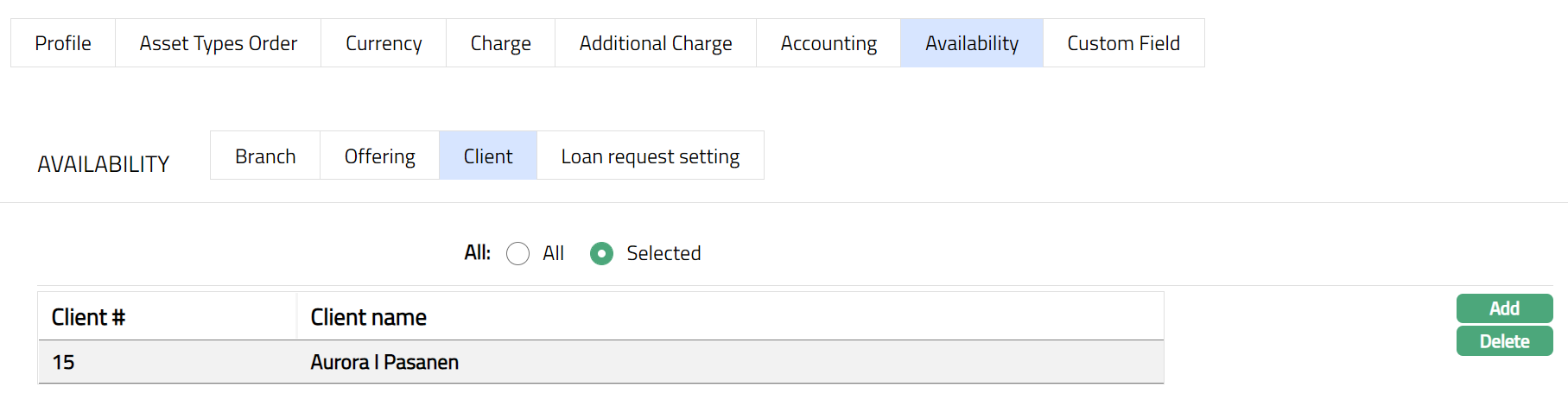
Task: Click the Availability tab
Action: (x=972, y=43)
